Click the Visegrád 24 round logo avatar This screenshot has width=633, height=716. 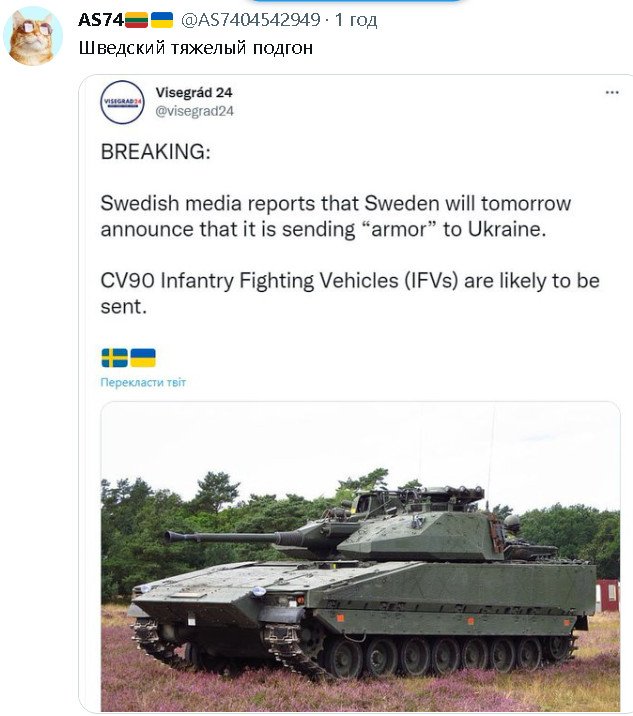(x=122, y=102)
